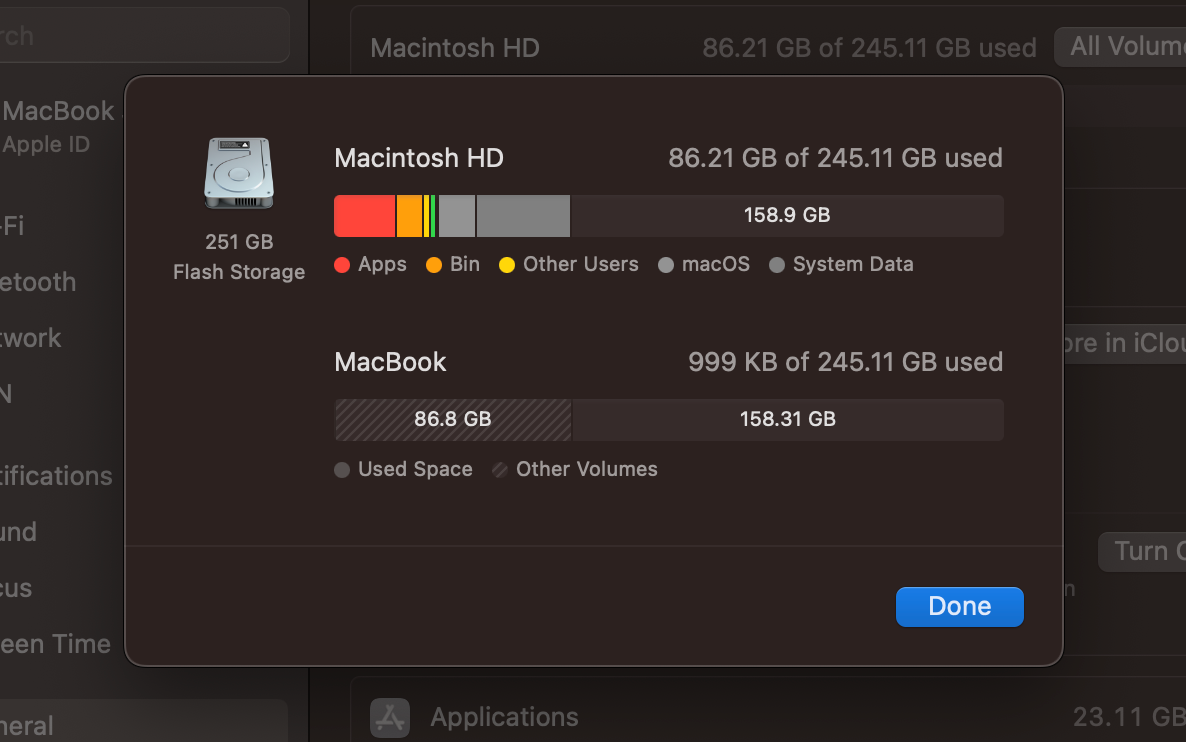Image resolution: width=1186 pixels, height=742 pixels.
Task: Click the System Data legend dot
Action: click(777, 264)
